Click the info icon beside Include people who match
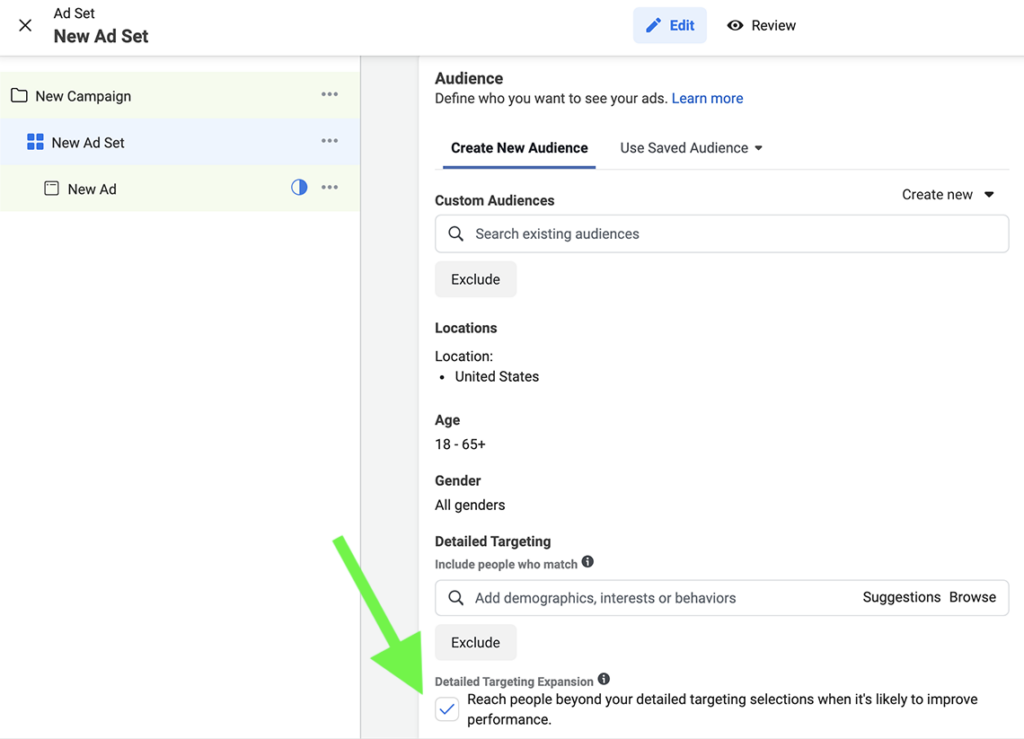1024x739 pixels. coord(588,563)
